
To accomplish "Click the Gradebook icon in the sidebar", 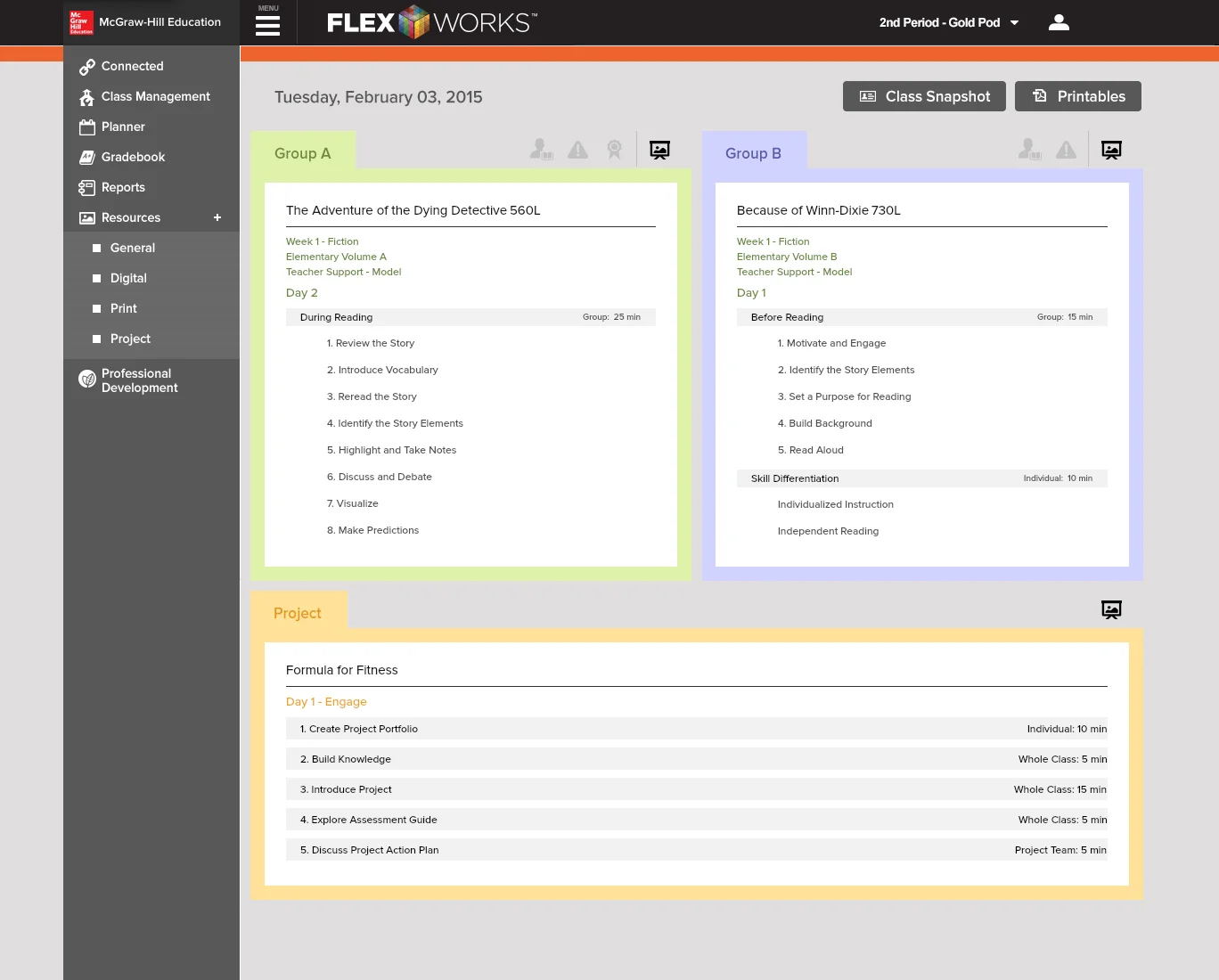I will click(x=87, y=158).
